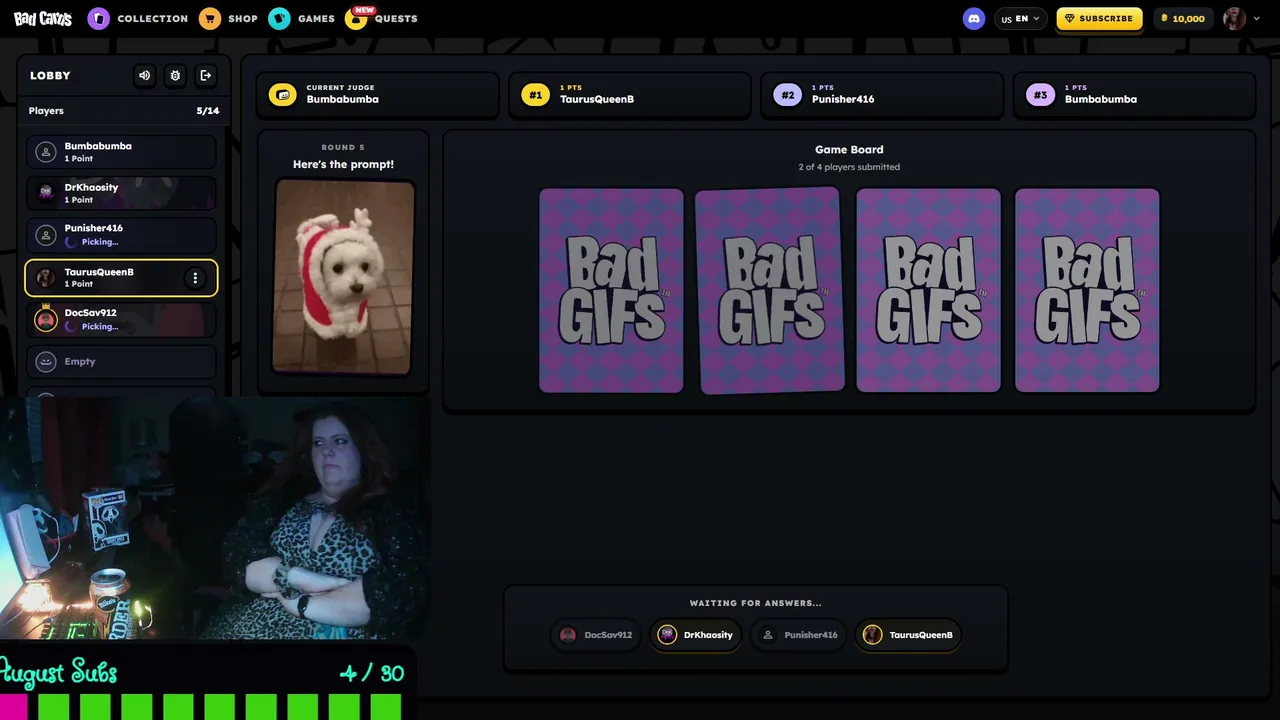
Task: Select Punisher416 in the players list
Action: pyautogui.click(x=121, y=235)
